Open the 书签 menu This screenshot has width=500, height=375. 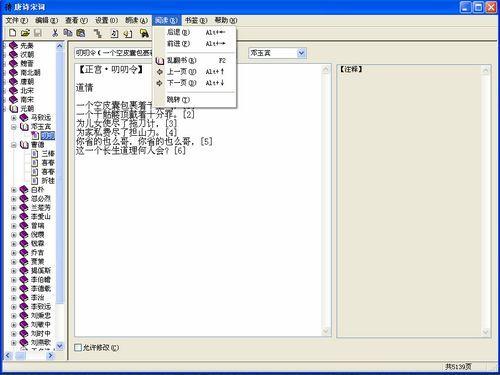tap(196, 20)
